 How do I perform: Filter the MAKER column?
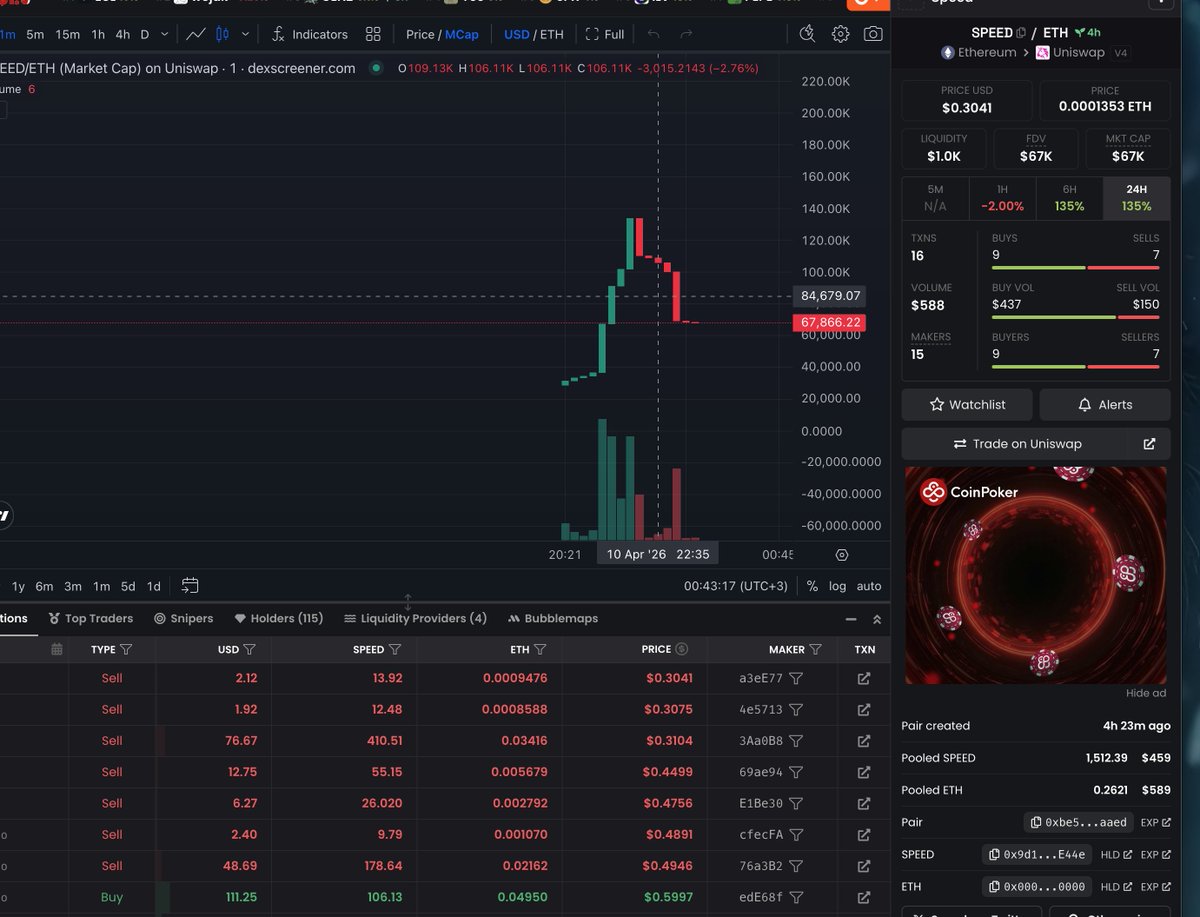click(x=816, y=650)
